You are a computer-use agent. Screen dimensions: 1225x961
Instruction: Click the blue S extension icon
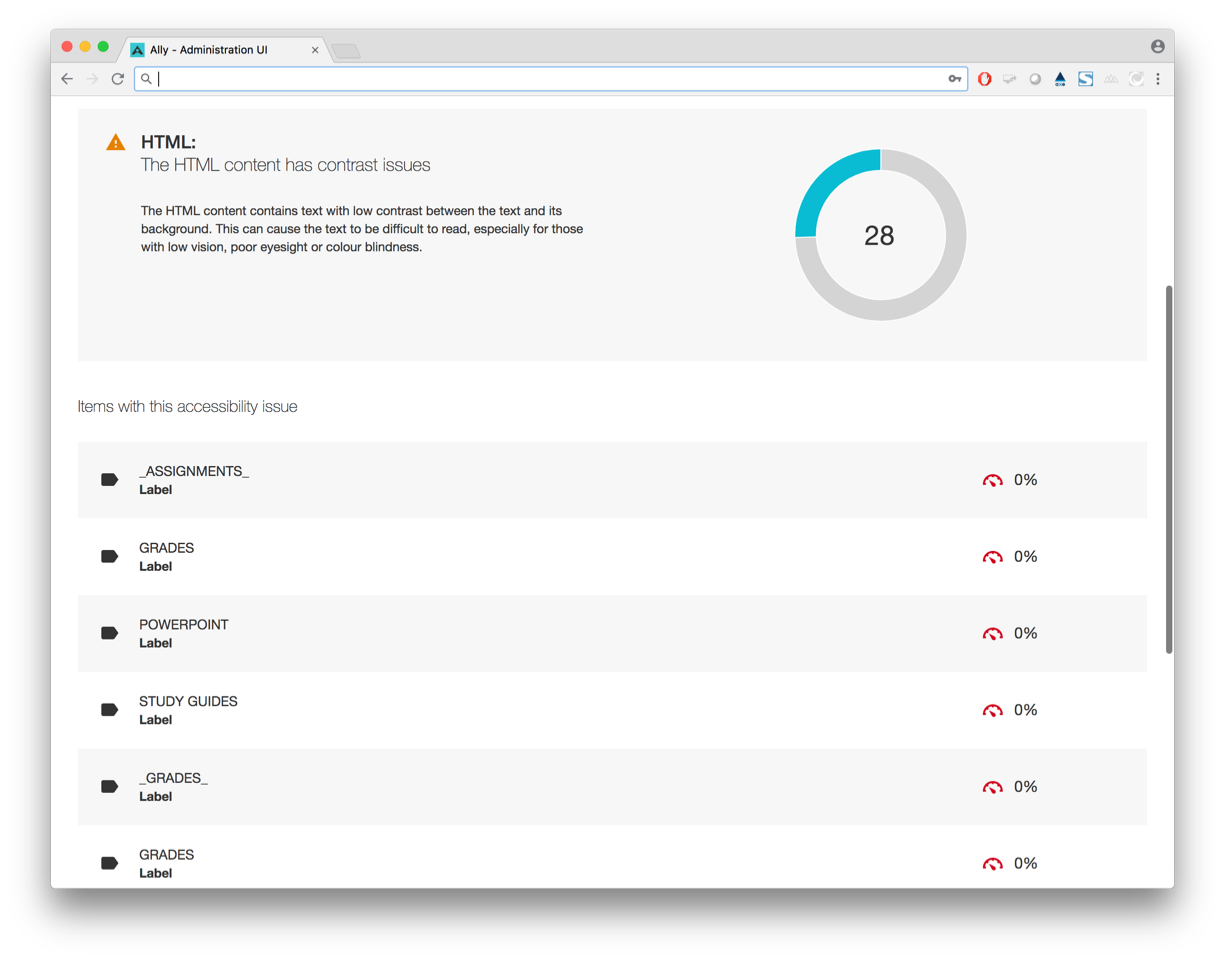(1085, 79)
